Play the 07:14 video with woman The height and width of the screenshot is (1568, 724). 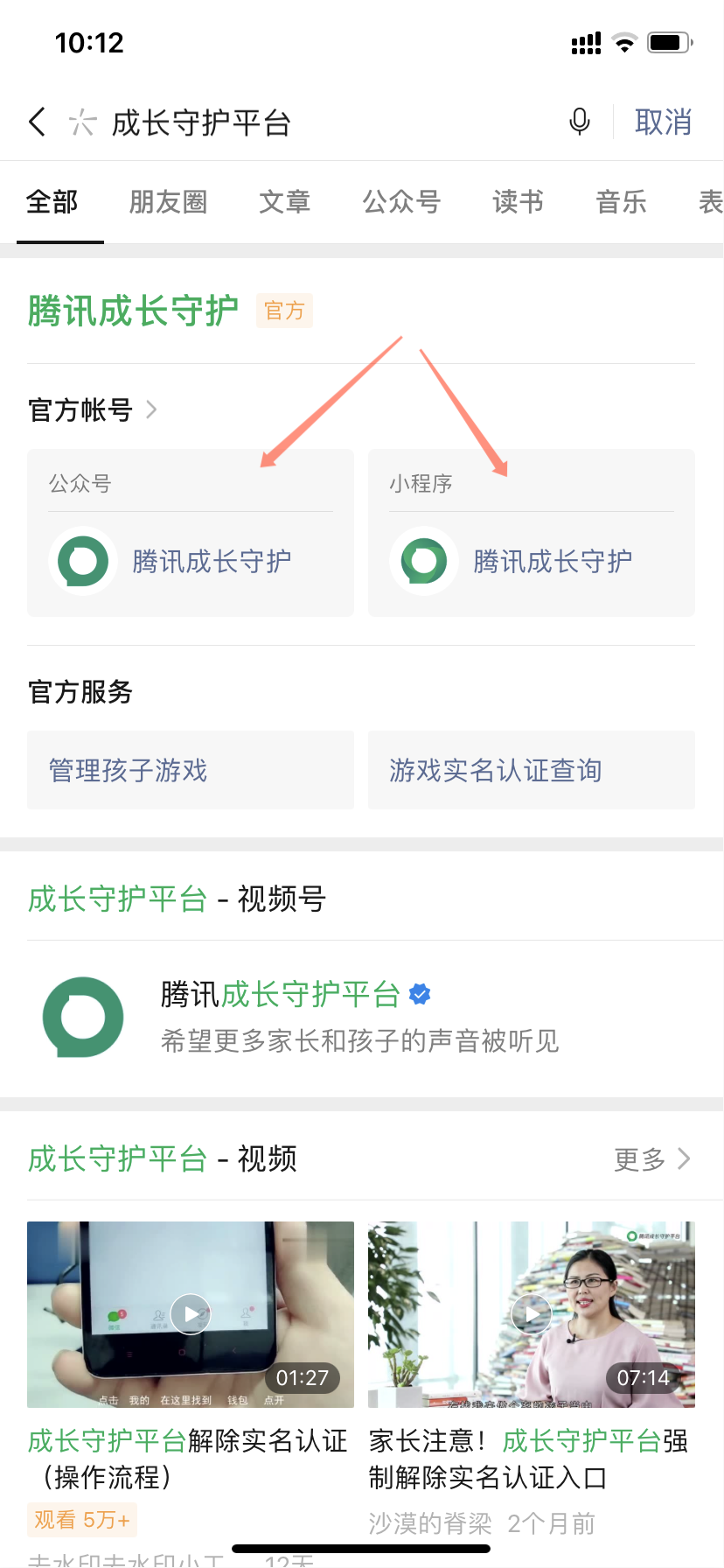point(532,1313)
